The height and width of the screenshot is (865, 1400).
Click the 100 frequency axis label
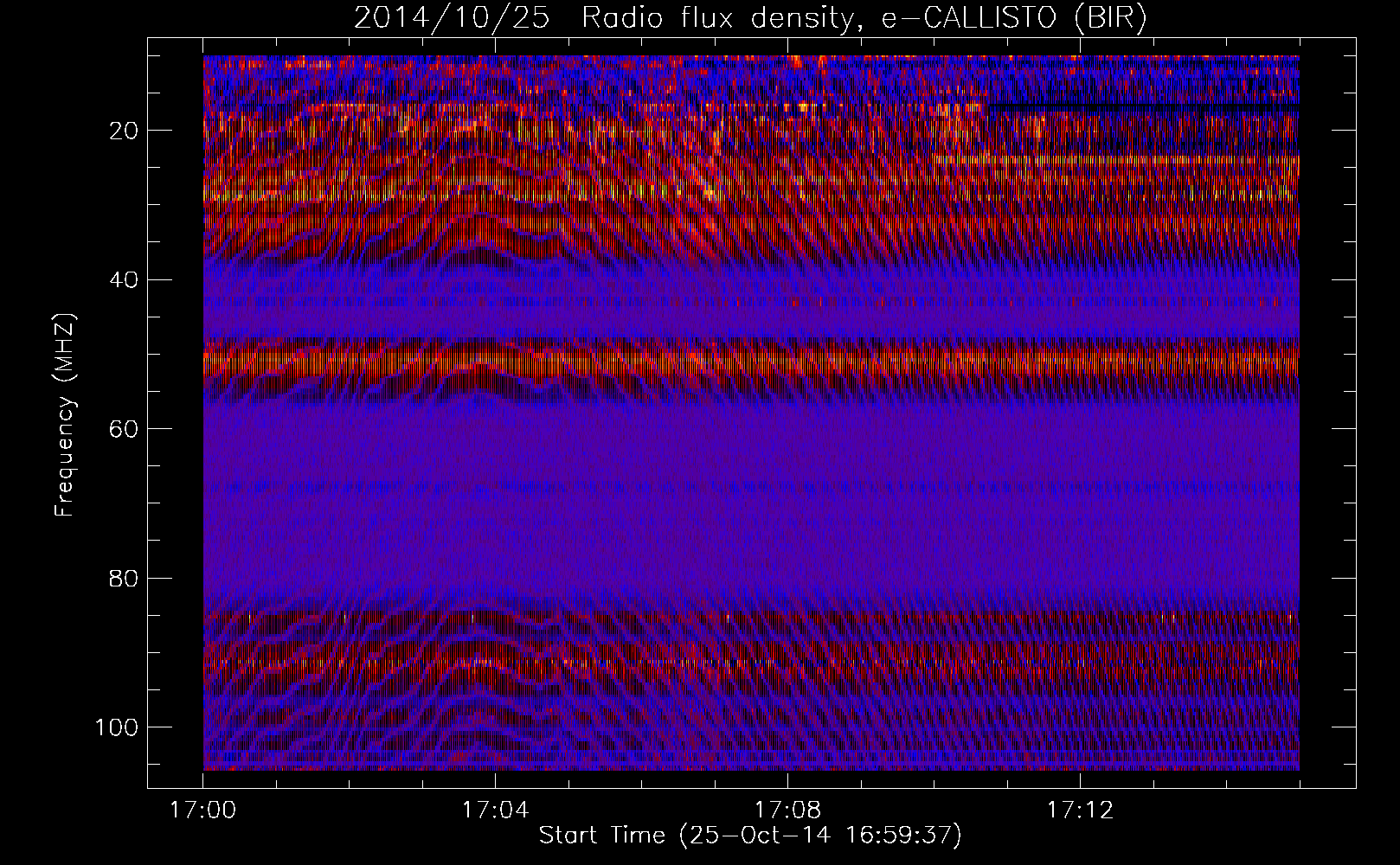click(x=117, y=727)
